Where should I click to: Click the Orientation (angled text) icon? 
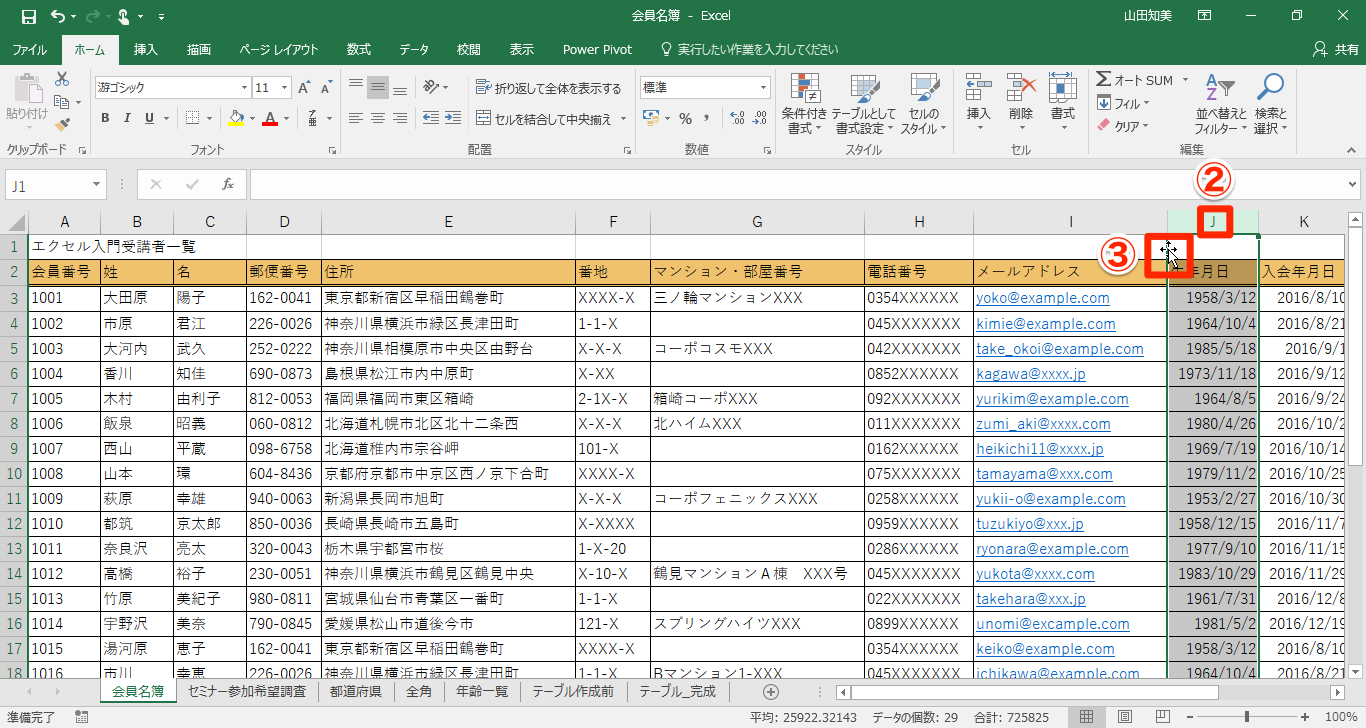pos(431,87)
